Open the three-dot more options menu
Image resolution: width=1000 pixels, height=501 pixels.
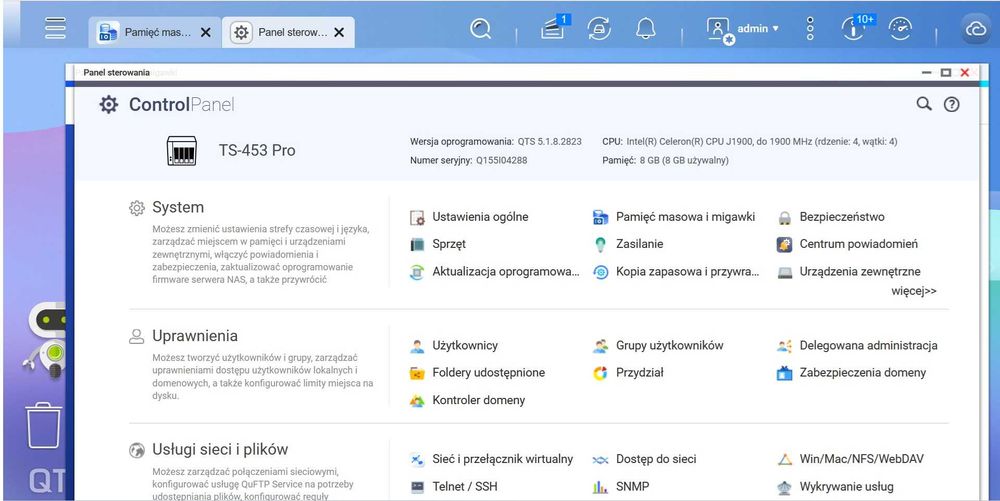[x=810, y=29]
